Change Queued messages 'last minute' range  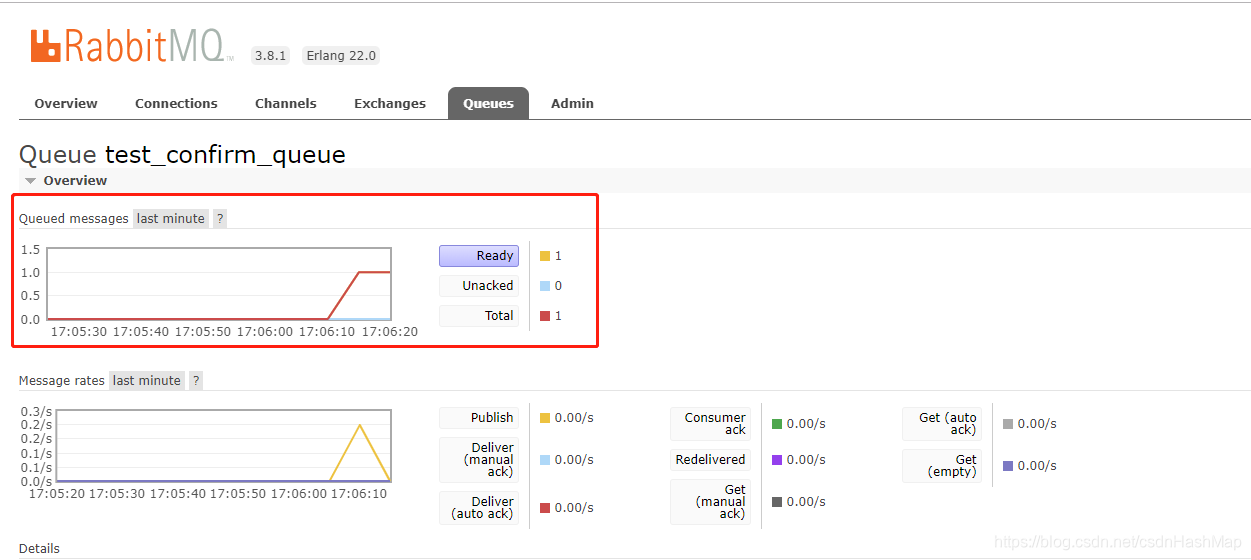pos(171,218)
